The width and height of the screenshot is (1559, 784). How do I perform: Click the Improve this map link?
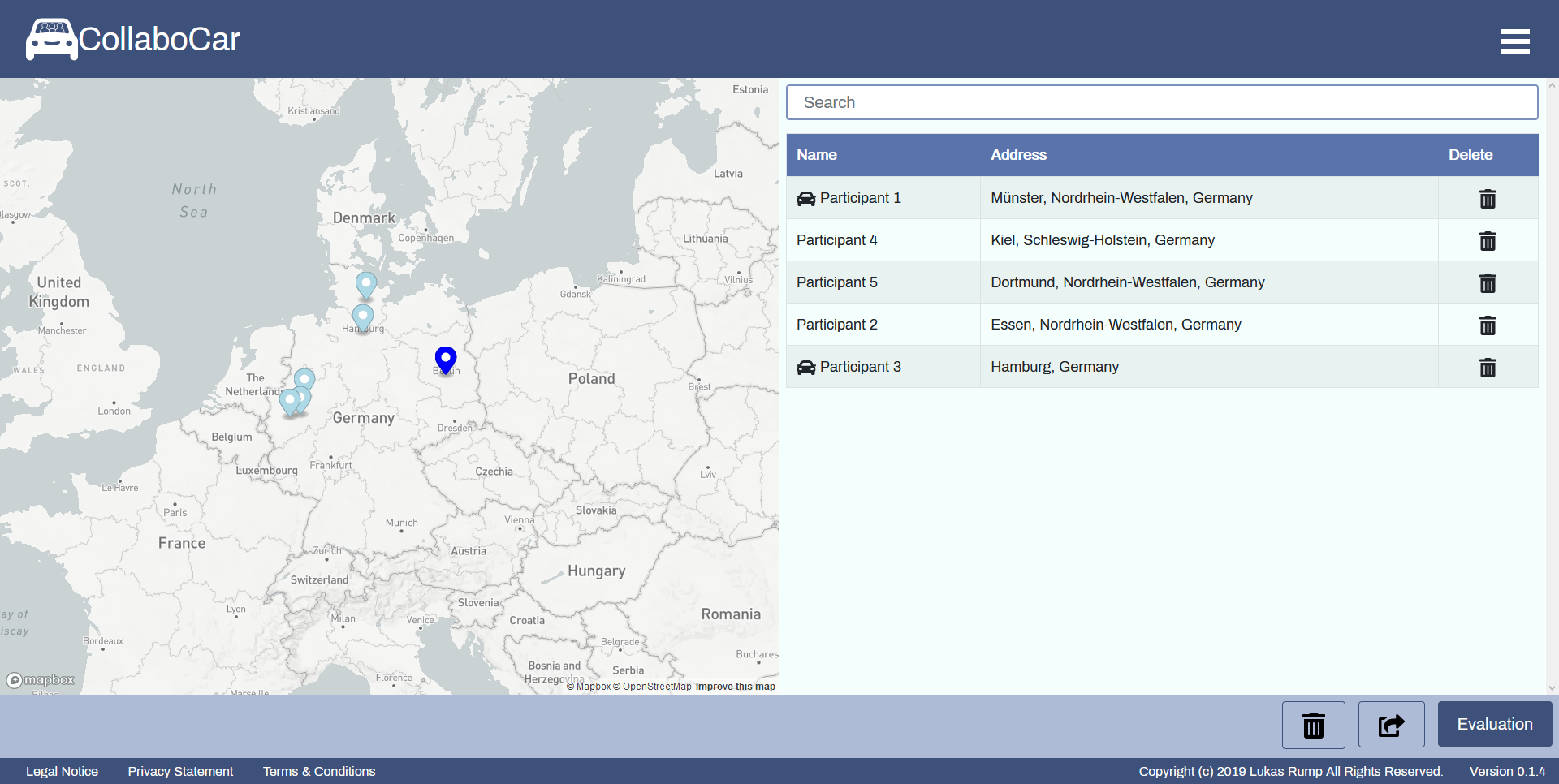(x=736, y=687)
